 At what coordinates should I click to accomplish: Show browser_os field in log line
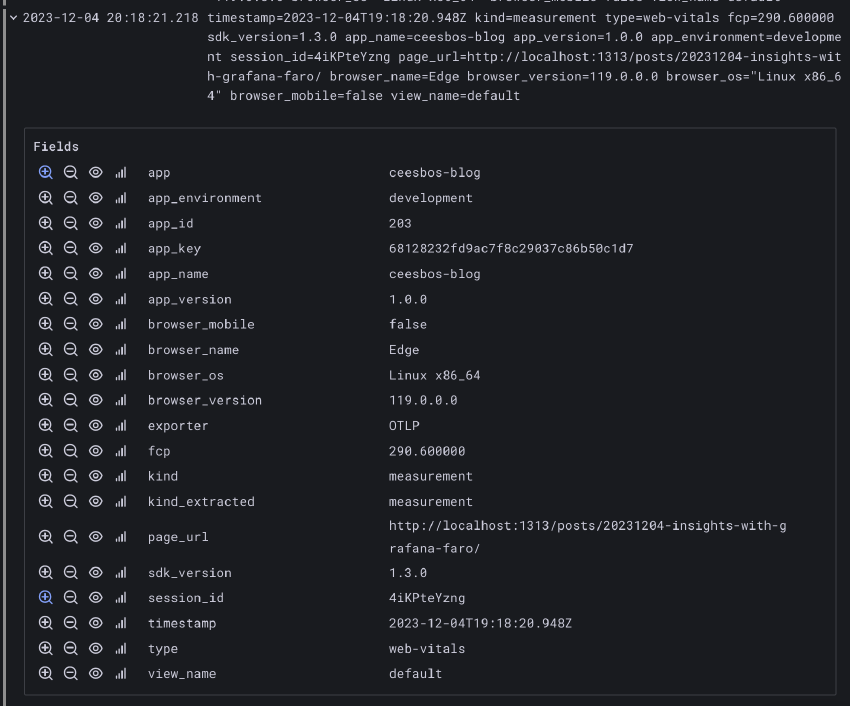pyautogui.click(x=96, y=375)
